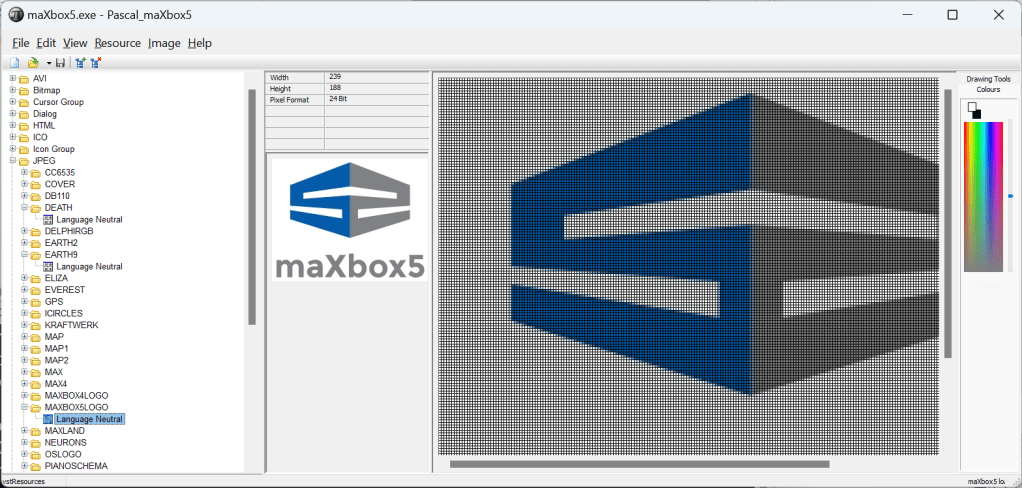This screenshot has width=1022, height=488.
Task: Expand the KRAFTWERK folder node
Action: pos(25,325)
